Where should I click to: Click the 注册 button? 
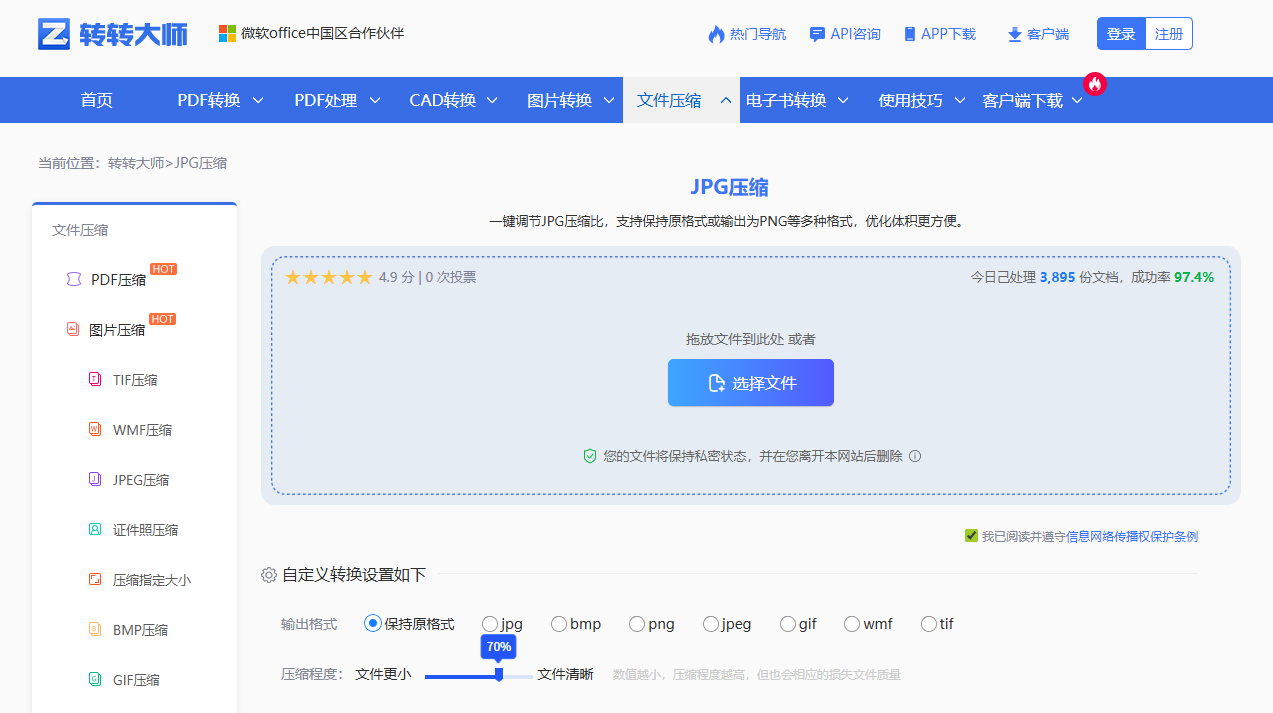[1169, 34]
